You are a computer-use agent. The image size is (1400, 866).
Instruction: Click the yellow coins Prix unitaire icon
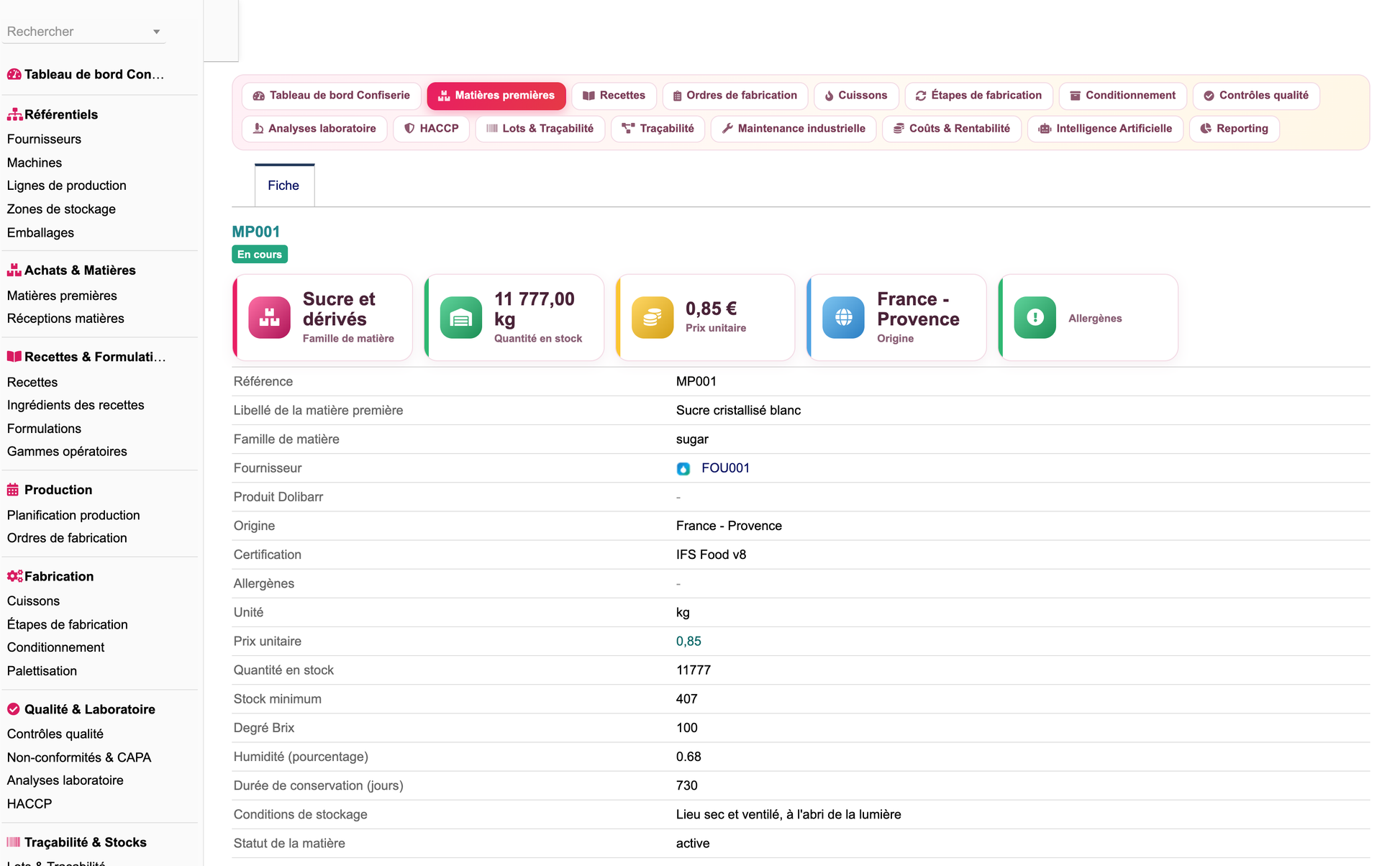tap(653, 317)
